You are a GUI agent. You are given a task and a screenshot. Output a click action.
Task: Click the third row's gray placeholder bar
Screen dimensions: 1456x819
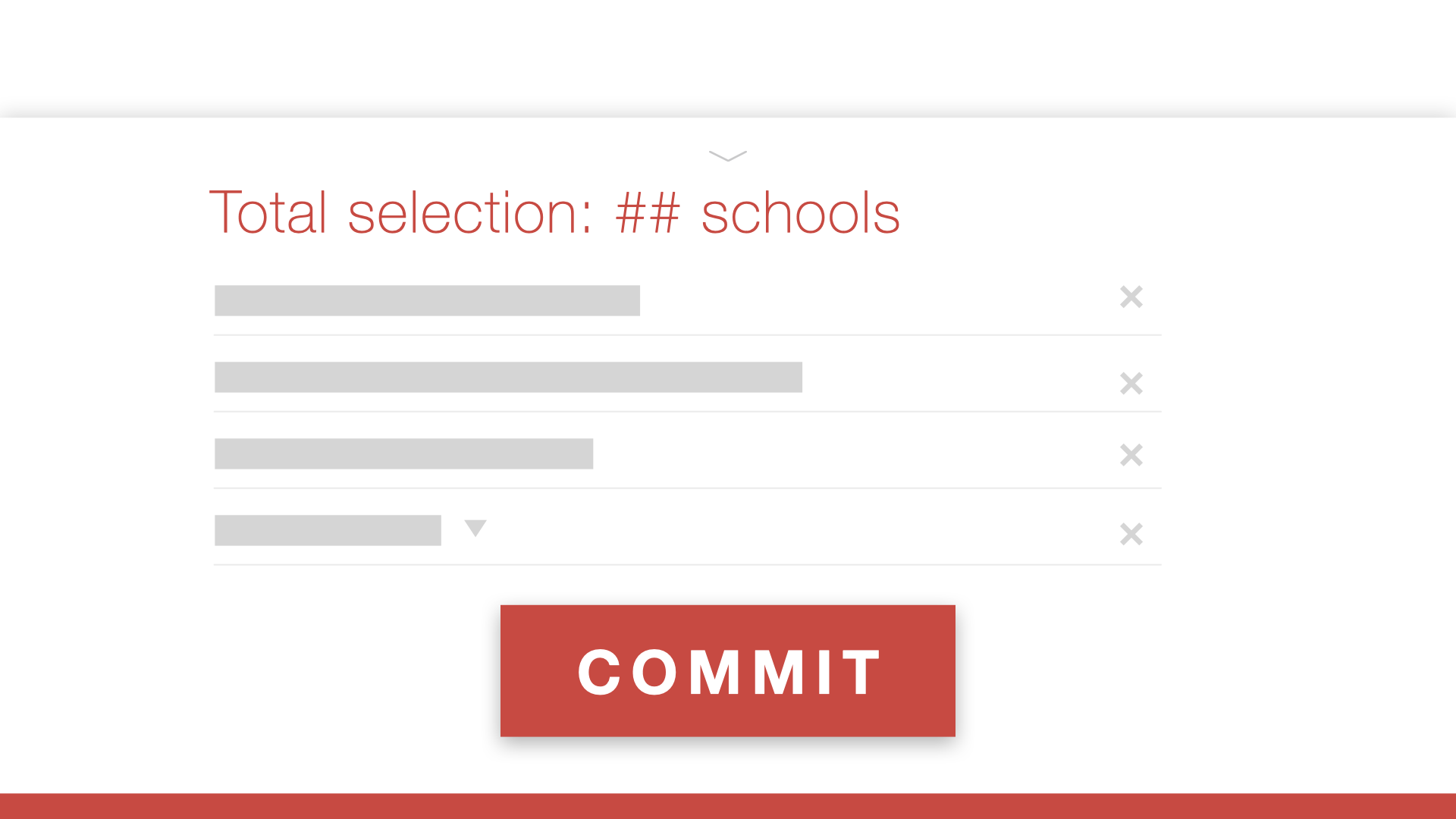403,453
